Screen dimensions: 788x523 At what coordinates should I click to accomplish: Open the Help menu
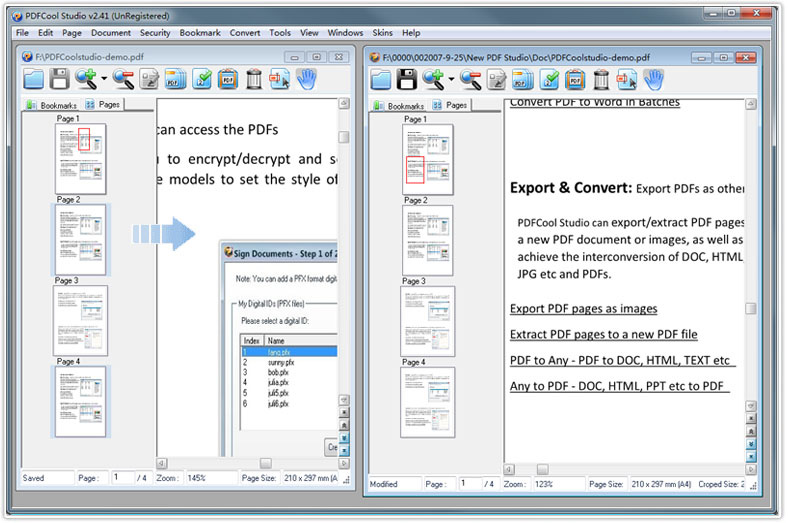(411, 33)
